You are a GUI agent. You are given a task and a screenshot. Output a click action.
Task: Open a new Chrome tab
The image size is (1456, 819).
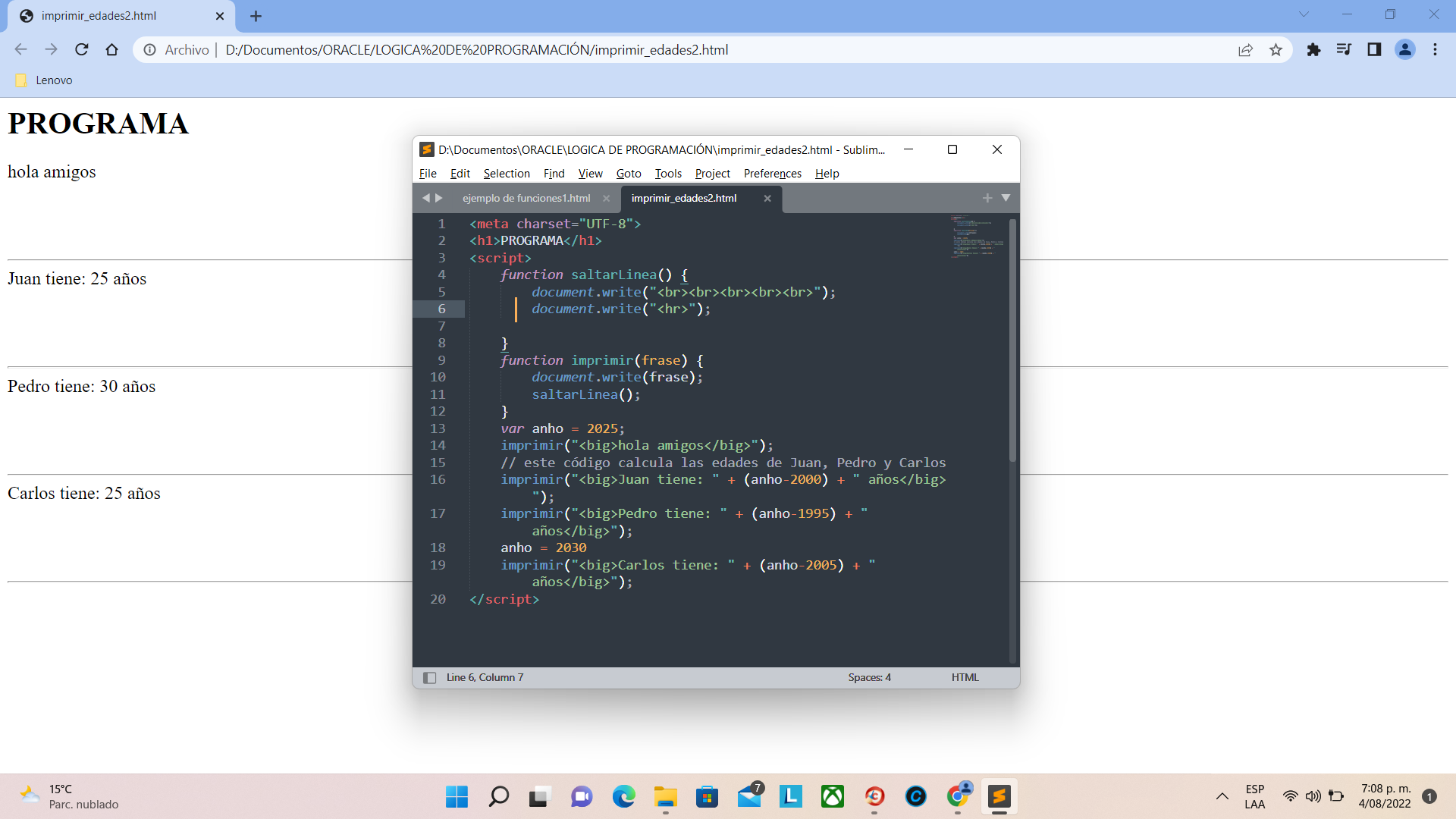pos(256,16)
